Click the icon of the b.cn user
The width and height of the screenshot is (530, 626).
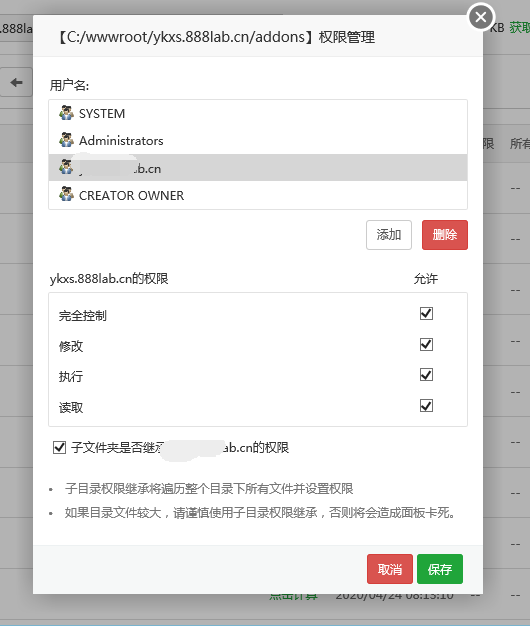point(66,167)
